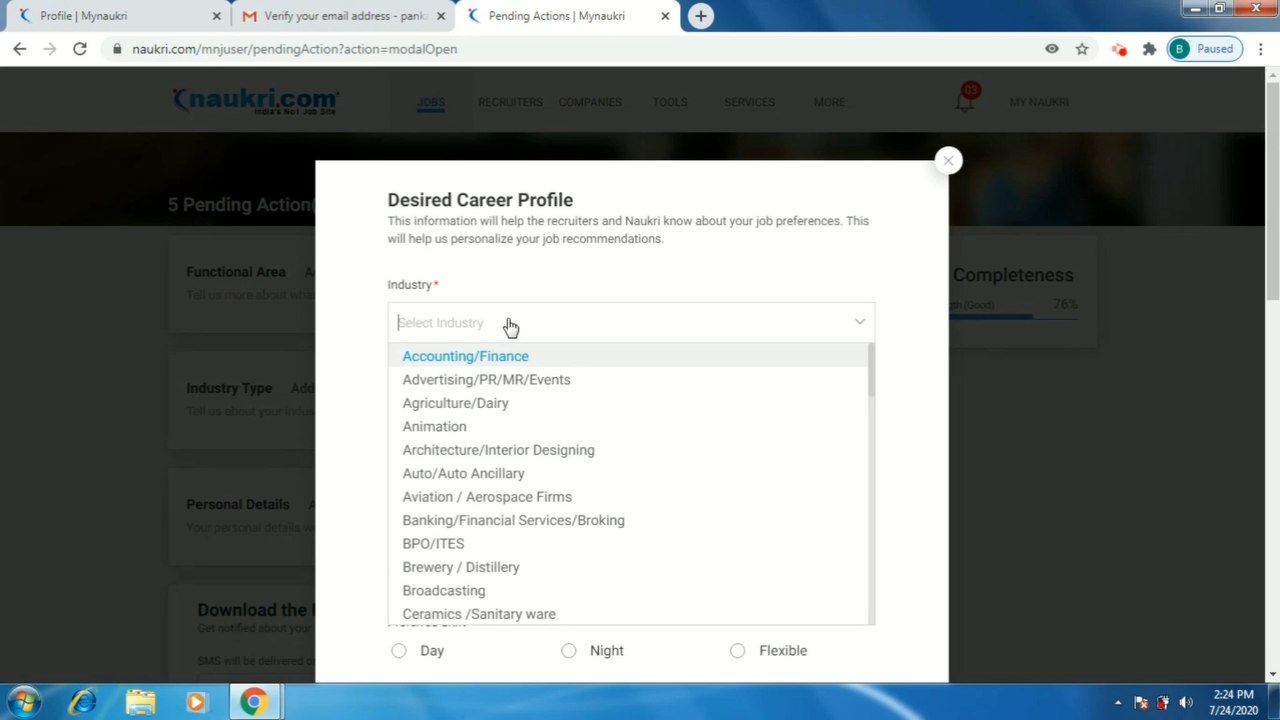Click the browser address bar URL

[295, 49]
